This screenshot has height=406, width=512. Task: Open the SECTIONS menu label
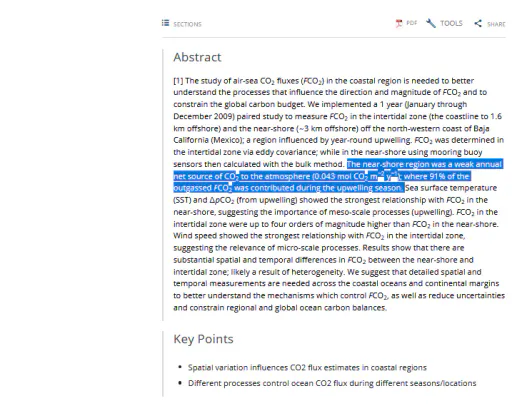(187, 24)
